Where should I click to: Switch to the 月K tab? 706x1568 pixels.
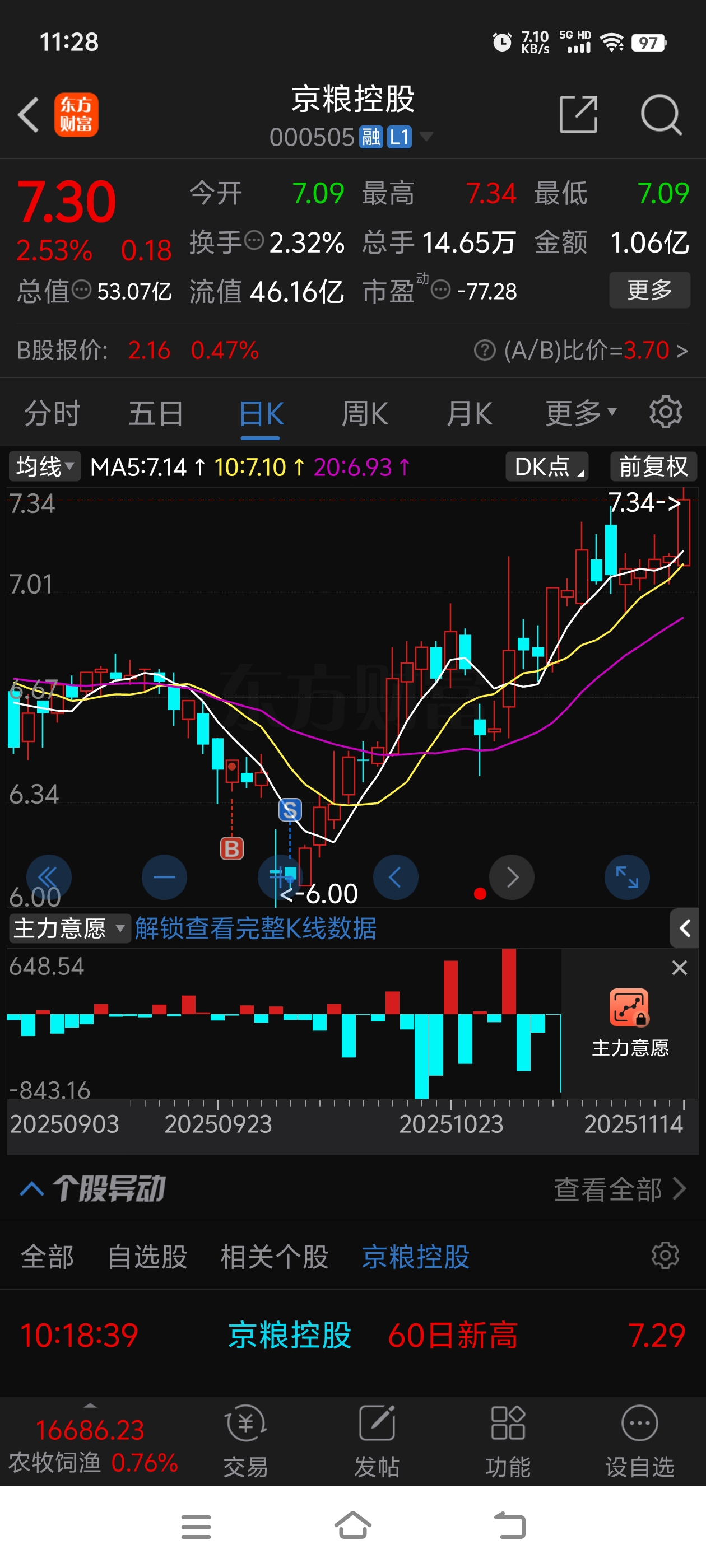[x=469, y=414]
